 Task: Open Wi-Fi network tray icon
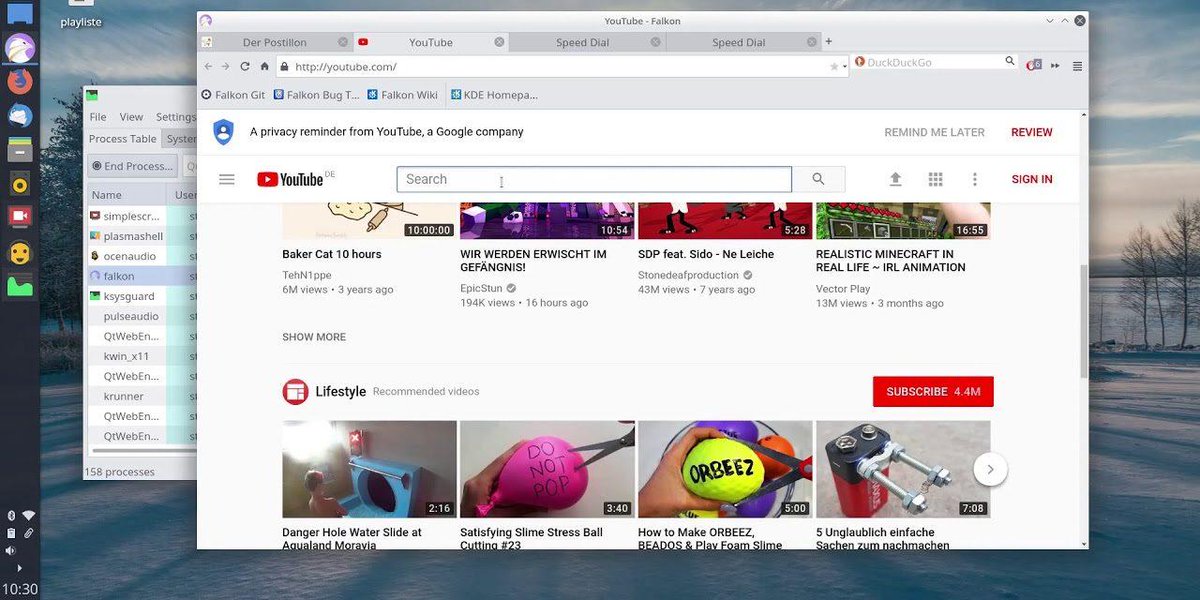[29, 515]
